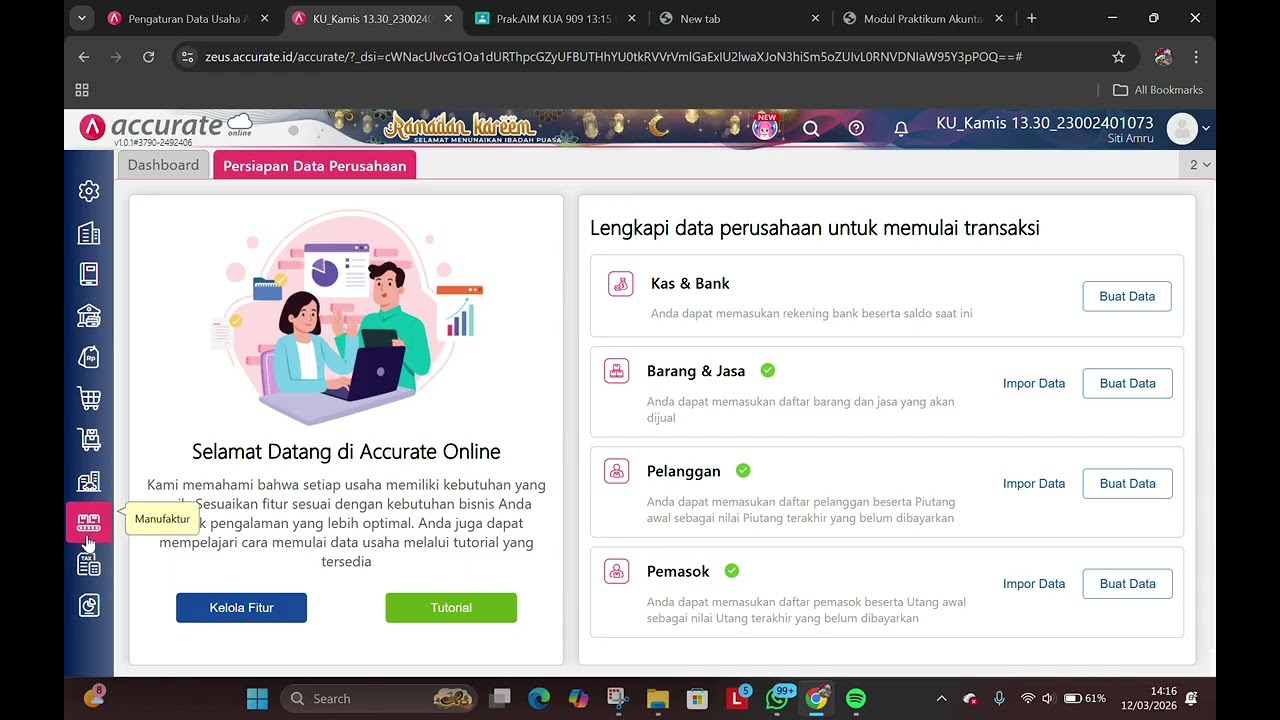The image size is (1280, 720).
Task: Select the Persiapan Data Perusahaan tab
Action: click(314, 166)
